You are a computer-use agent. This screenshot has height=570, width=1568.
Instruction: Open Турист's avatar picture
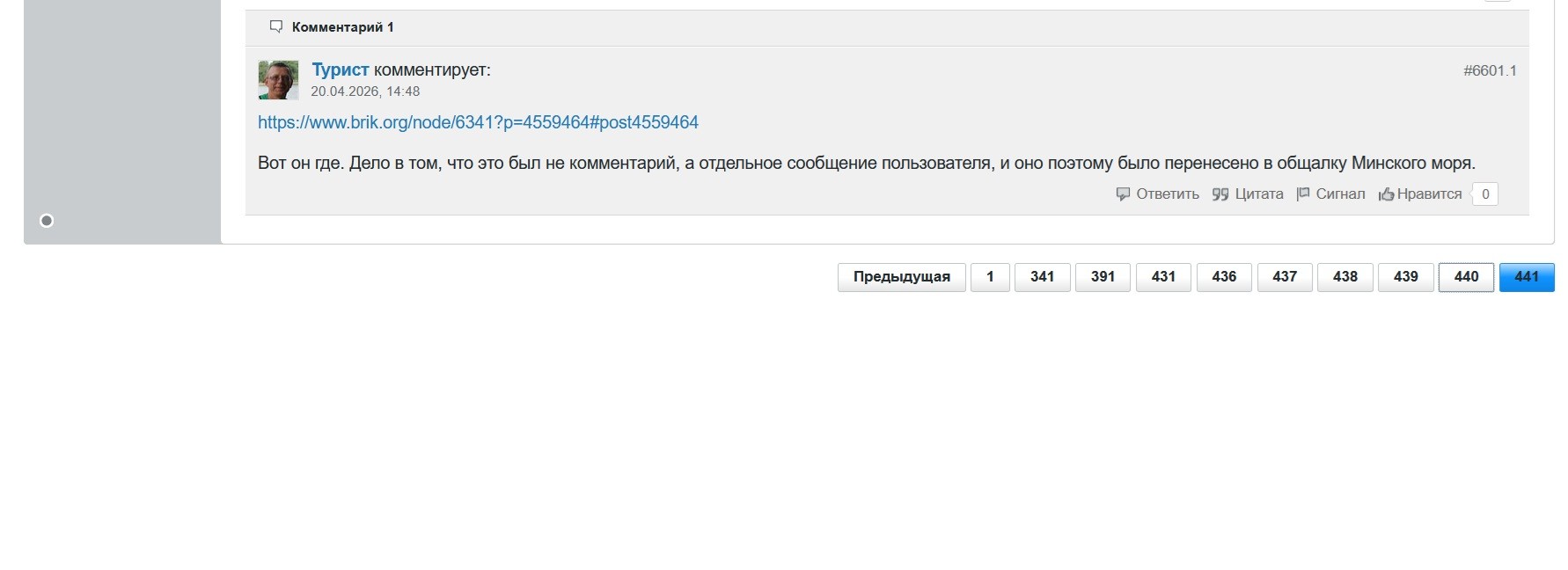[278, 80]
